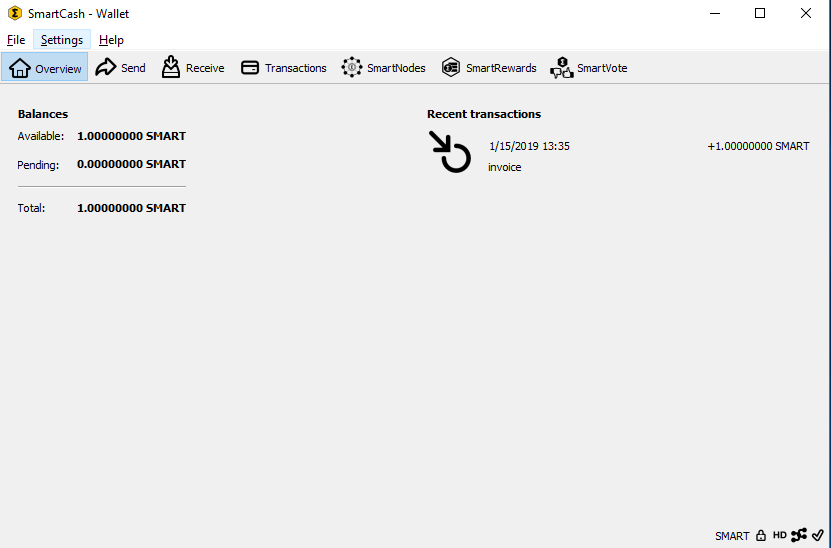
Task: Click the SmartRewards hexagon icon
Action: click(450, 67)
